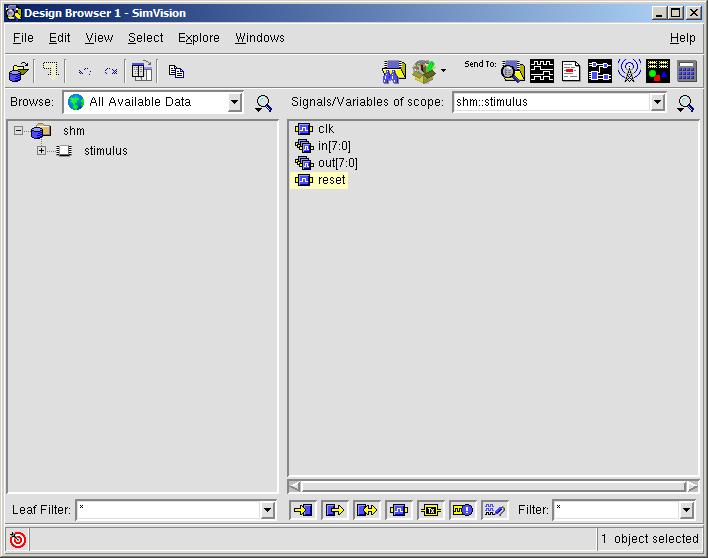Toggle the show transactions Tx filter button
708x558 pixels.
tap(431, 510)
